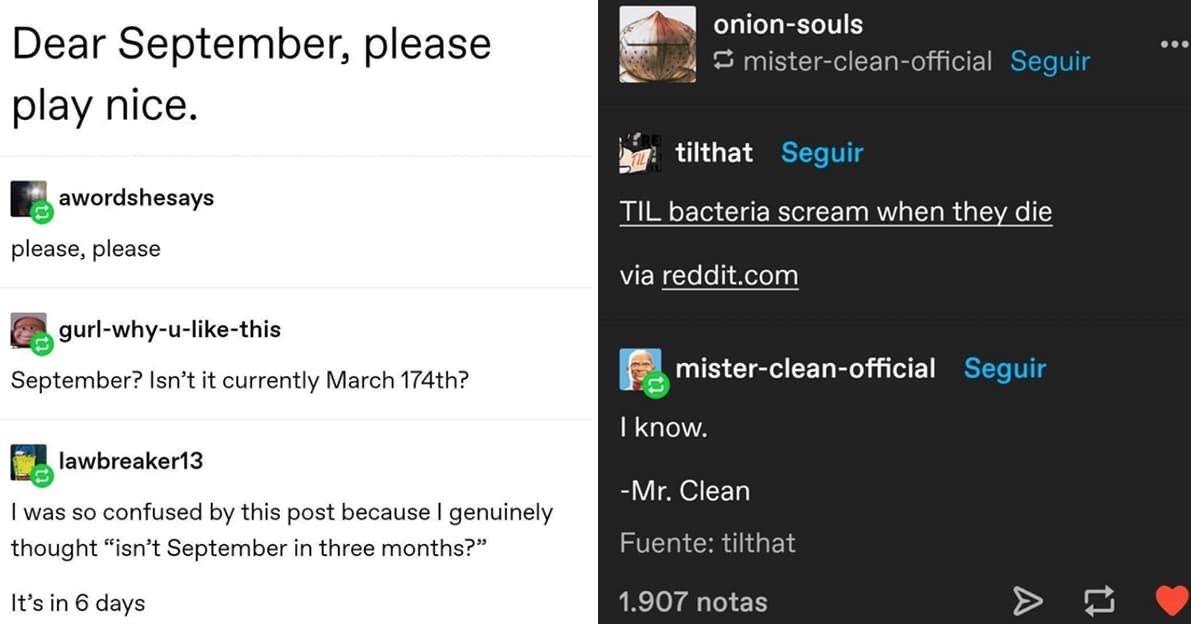The image size is (1191, 624).
Task: Open the "TIL bacteria scream when they die" link
Action: tap(835, 212)
